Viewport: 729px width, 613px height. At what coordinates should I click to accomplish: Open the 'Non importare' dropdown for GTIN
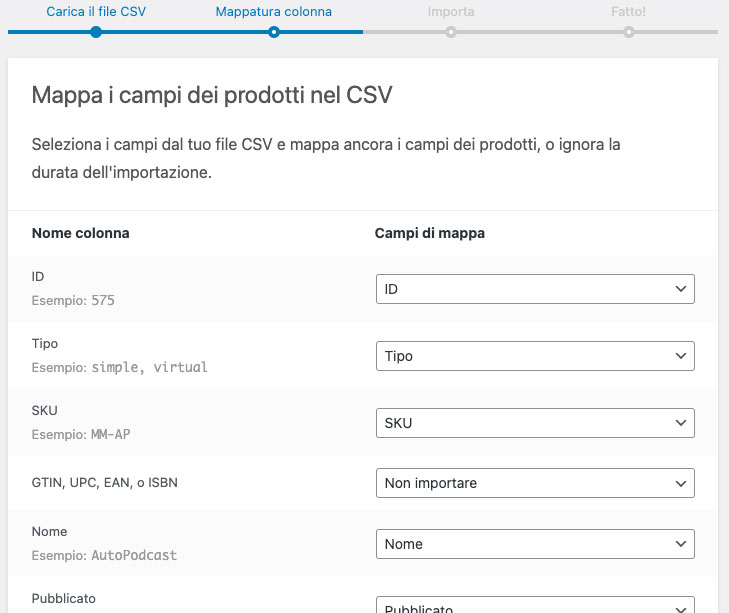[534, 483]
